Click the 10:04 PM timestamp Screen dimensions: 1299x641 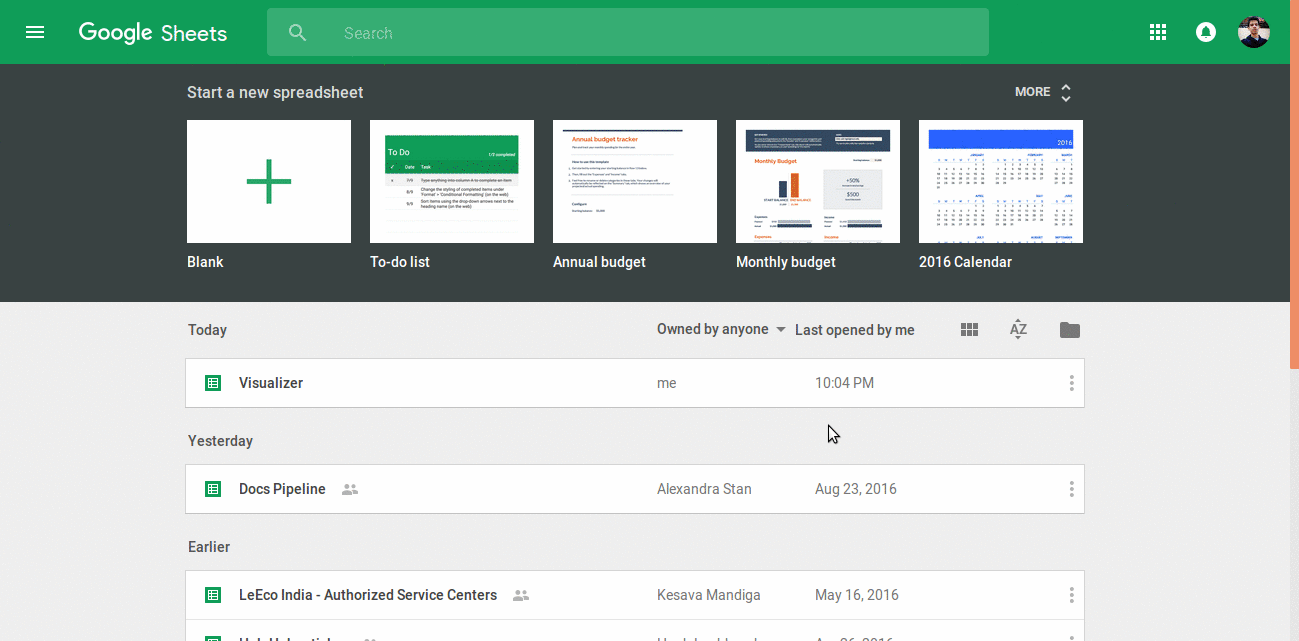[844, 383]
